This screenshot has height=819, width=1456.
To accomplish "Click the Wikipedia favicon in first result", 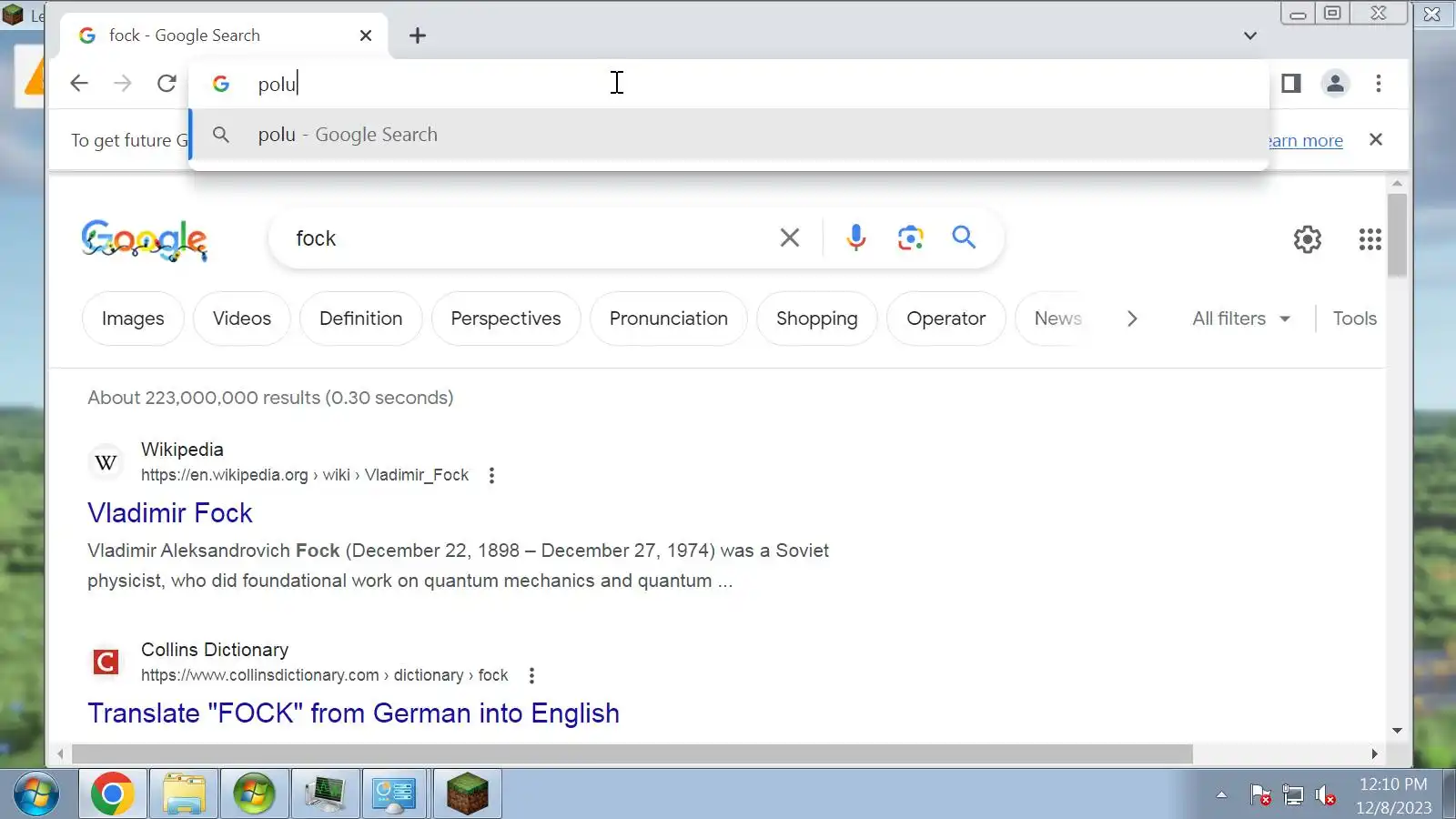I will [106, 462].
